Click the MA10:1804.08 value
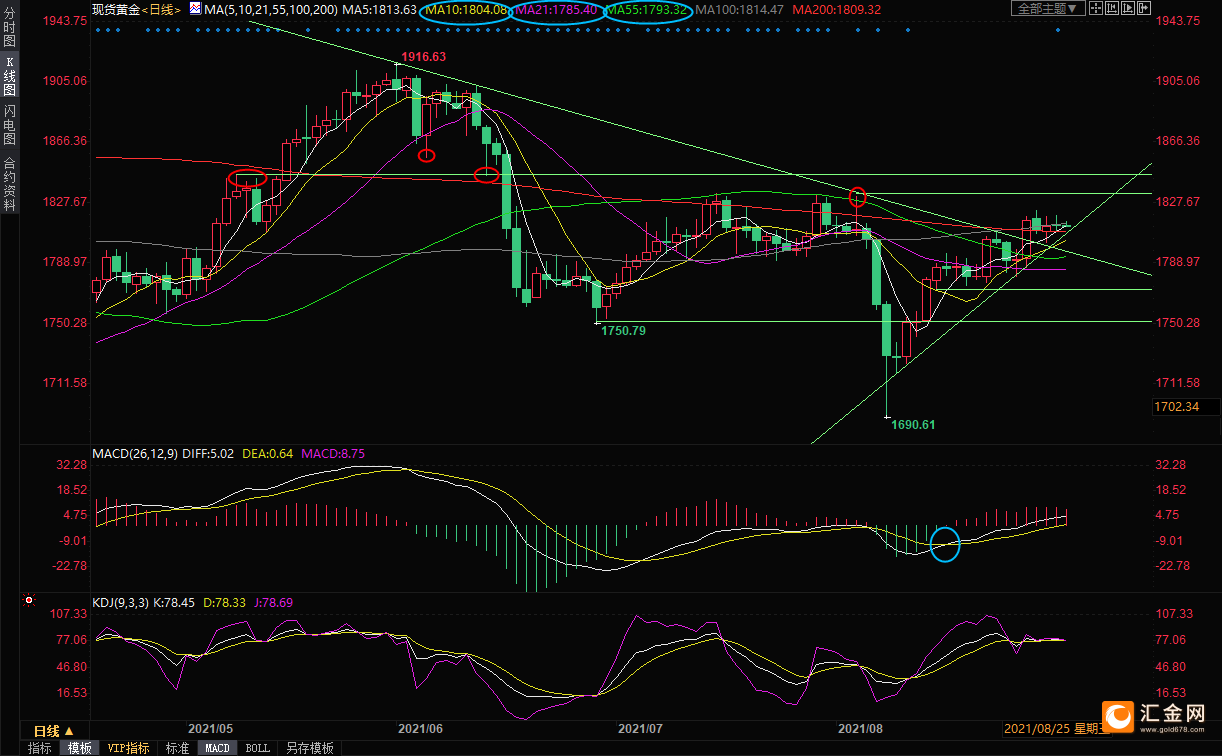The width and height of the screenshot is (1222, 756). (x=467, y=10)
